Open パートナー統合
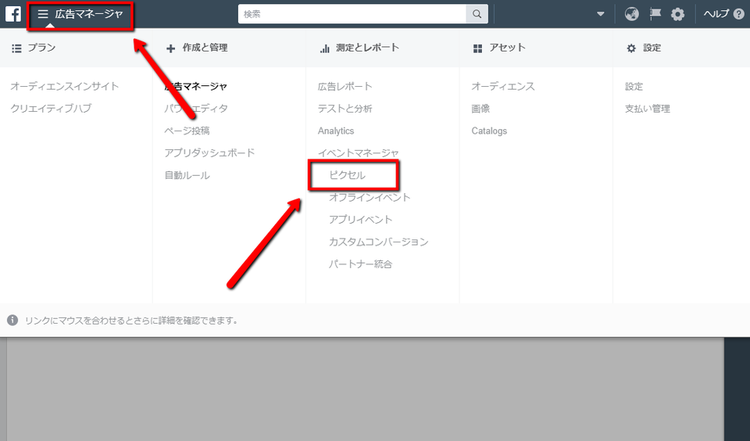 tap(361, 264)
